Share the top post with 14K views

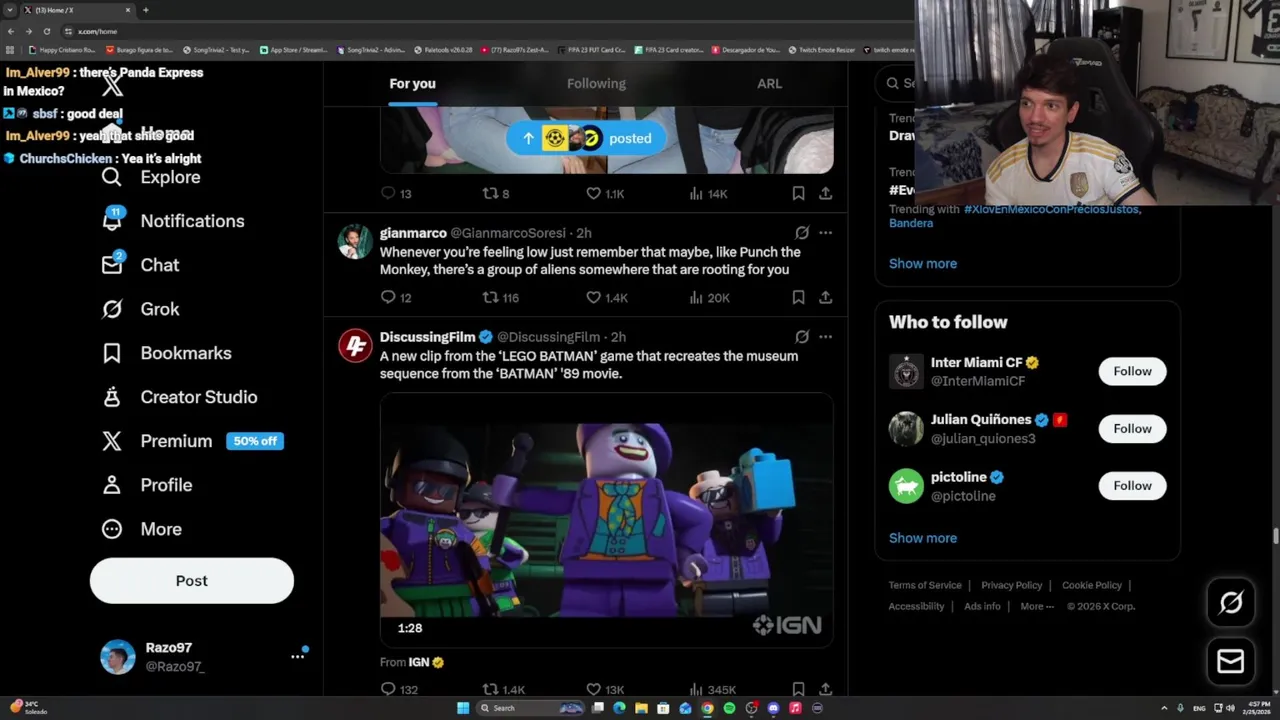click(x=825, y=193)
